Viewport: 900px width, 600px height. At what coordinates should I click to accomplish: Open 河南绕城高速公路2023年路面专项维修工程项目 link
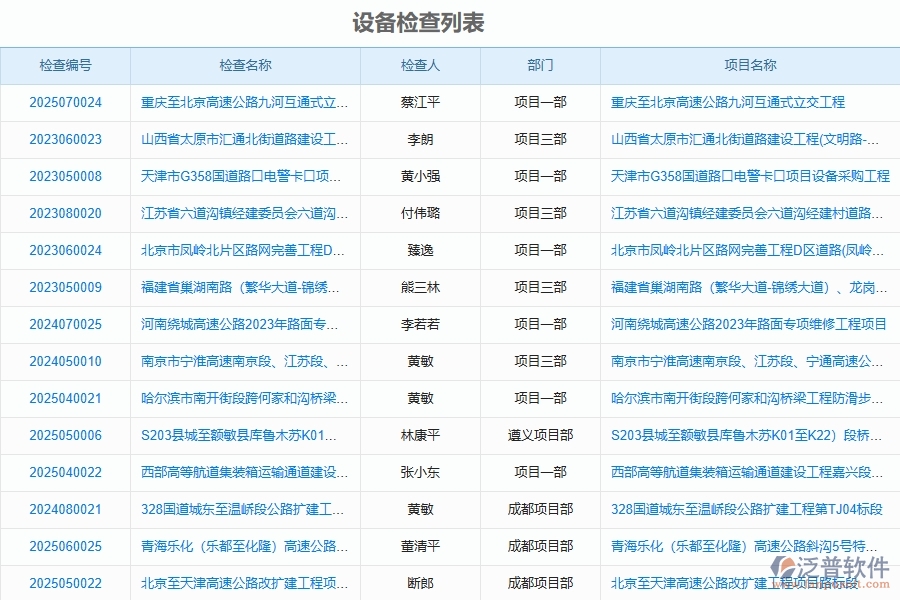(x=748, y=324)
